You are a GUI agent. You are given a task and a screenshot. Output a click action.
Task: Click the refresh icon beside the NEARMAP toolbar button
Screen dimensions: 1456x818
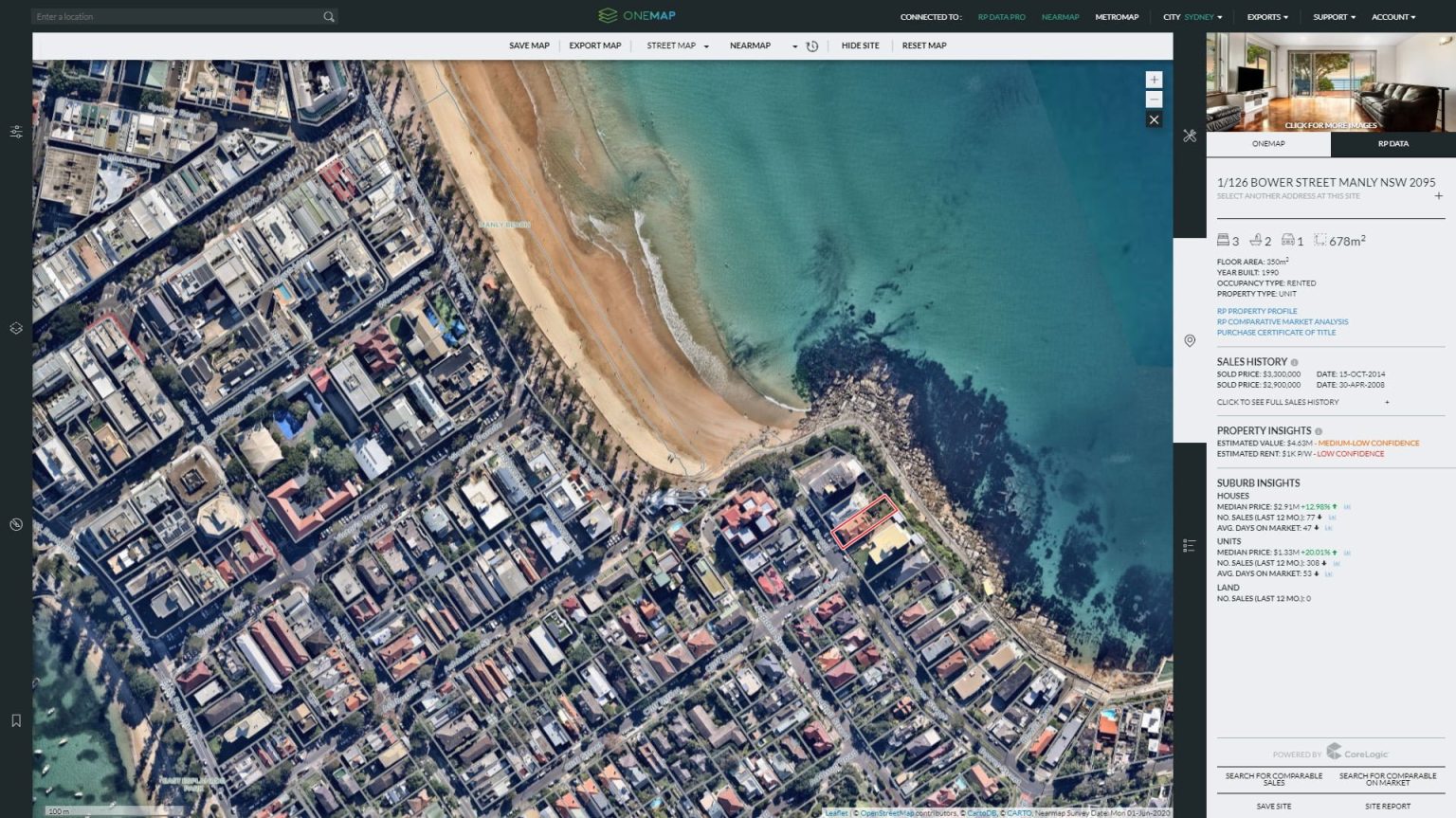(811, 45)
